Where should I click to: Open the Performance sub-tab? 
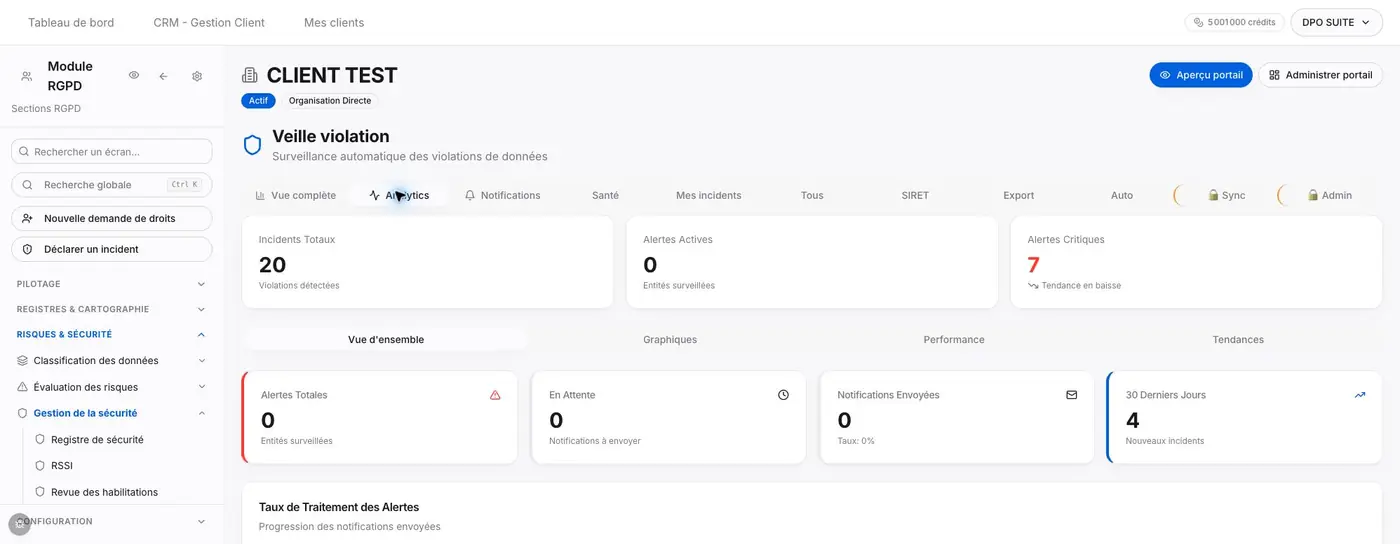[x=954, y=340]
